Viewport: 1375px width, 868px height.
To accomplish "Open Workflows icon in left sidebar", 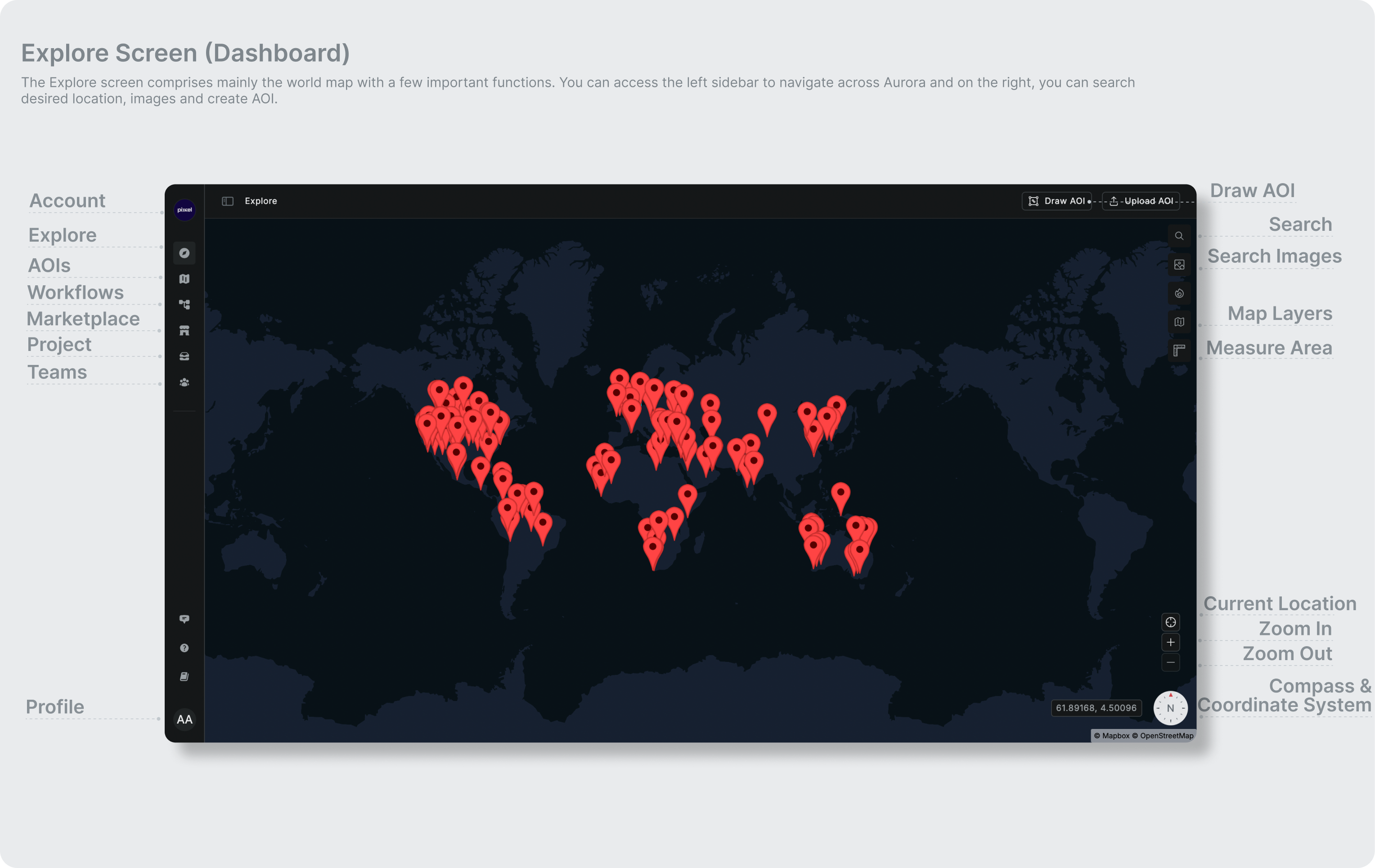I will (x=184, y=304).
